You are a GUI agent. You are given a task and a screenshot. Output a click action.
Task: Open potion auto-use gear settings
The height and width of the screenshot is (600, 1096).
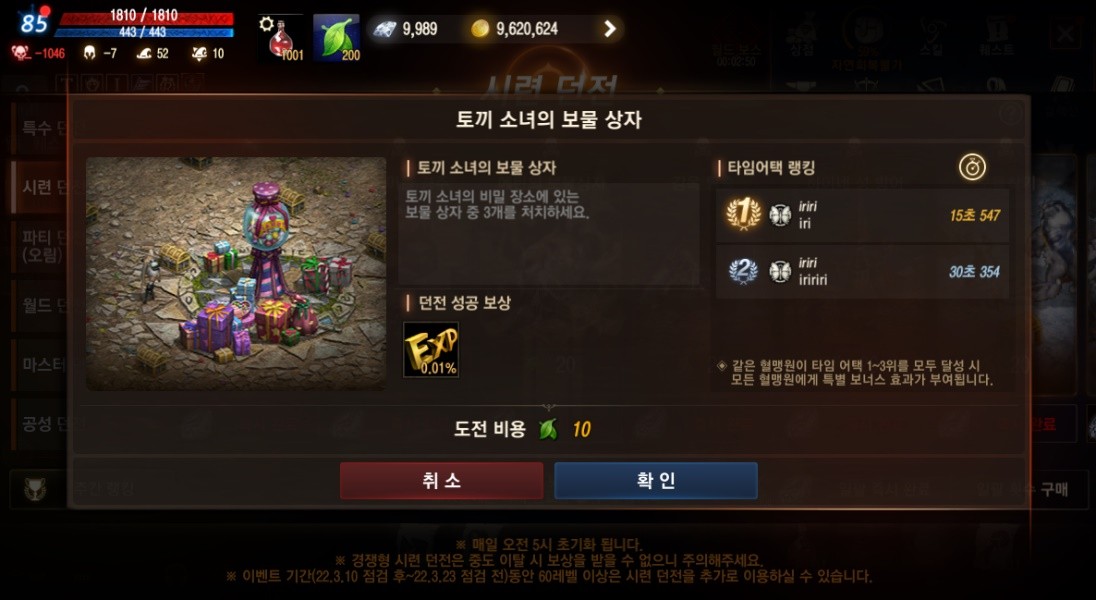point(266,24)
